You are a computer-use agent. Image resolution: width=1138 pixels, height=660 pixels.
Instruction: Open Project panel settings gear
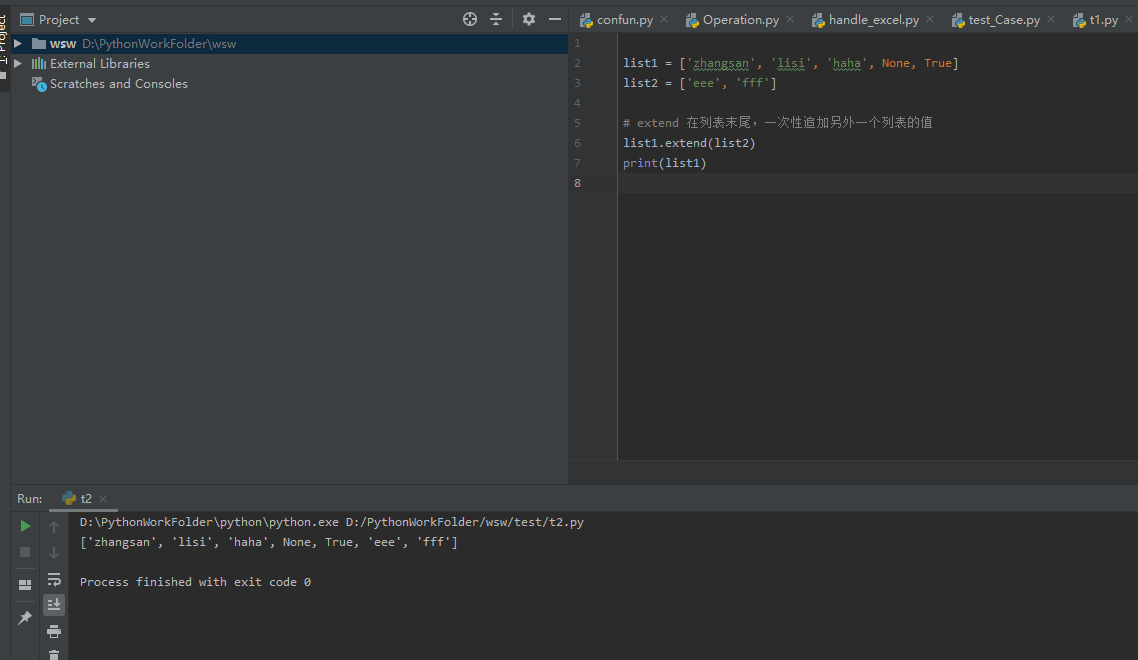[x=528, y=20]
